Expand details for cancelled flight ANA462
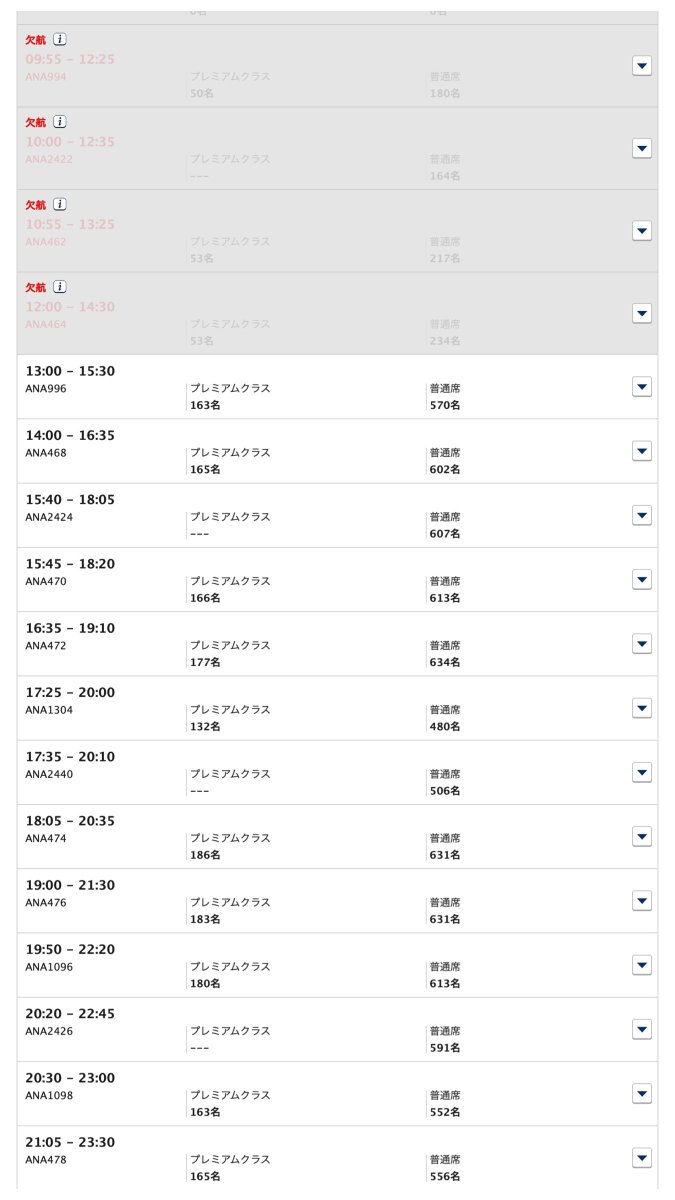Viewport: 675px width, 1200px height. (642, 231)
